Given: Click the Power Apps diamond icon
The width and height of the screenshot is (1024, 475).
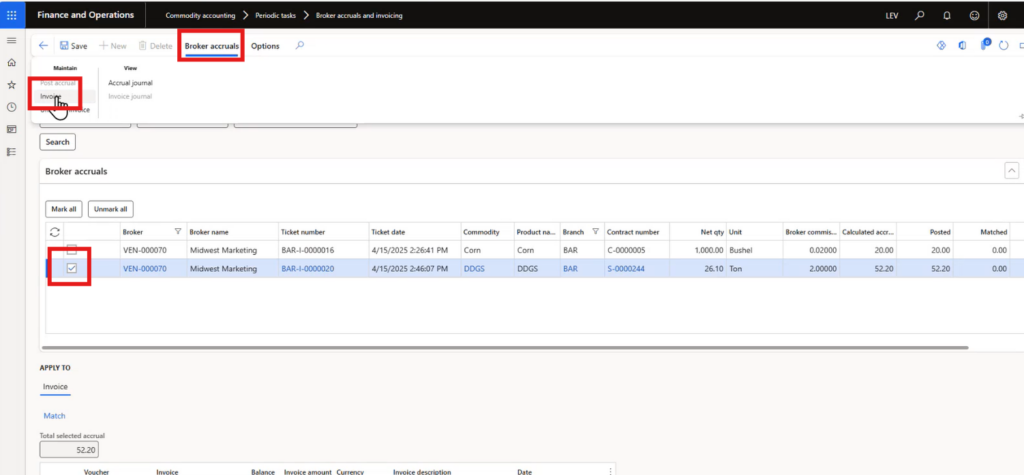Looking at the screenshot, I should (941, 46).
